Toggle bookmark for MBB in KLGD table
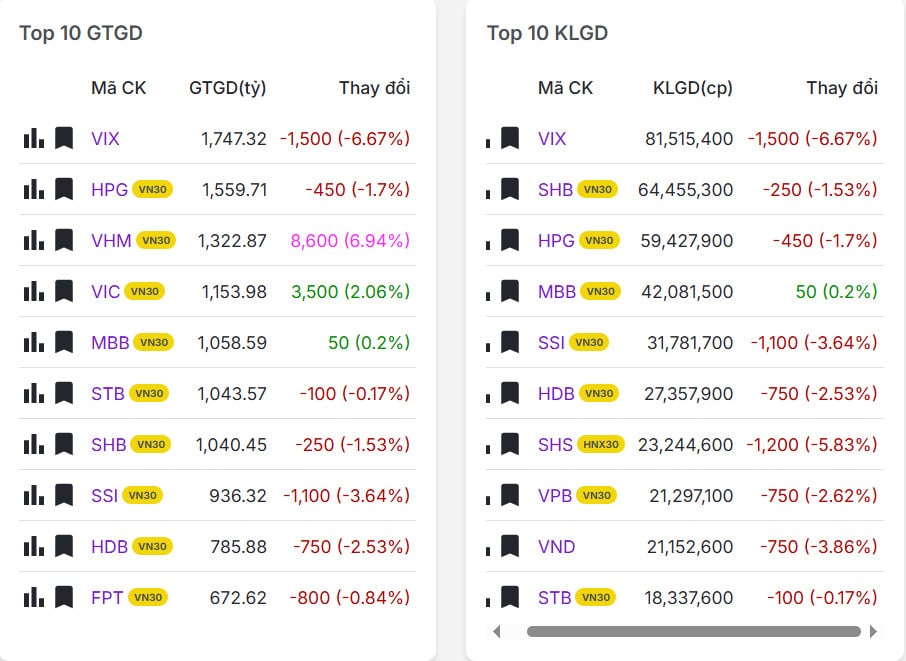906x661 pixels. (510, 291)
